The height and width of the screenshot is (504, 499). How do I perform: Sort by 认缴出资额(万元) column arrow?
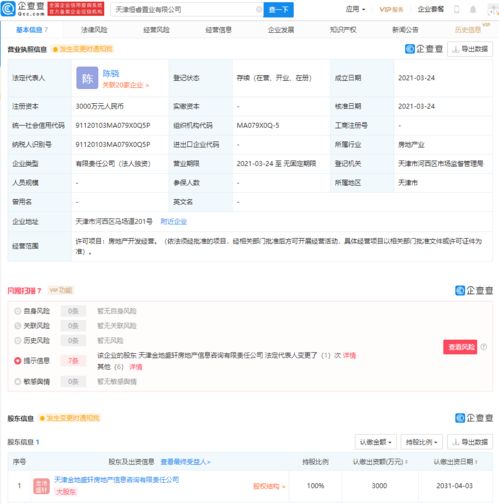406,462
